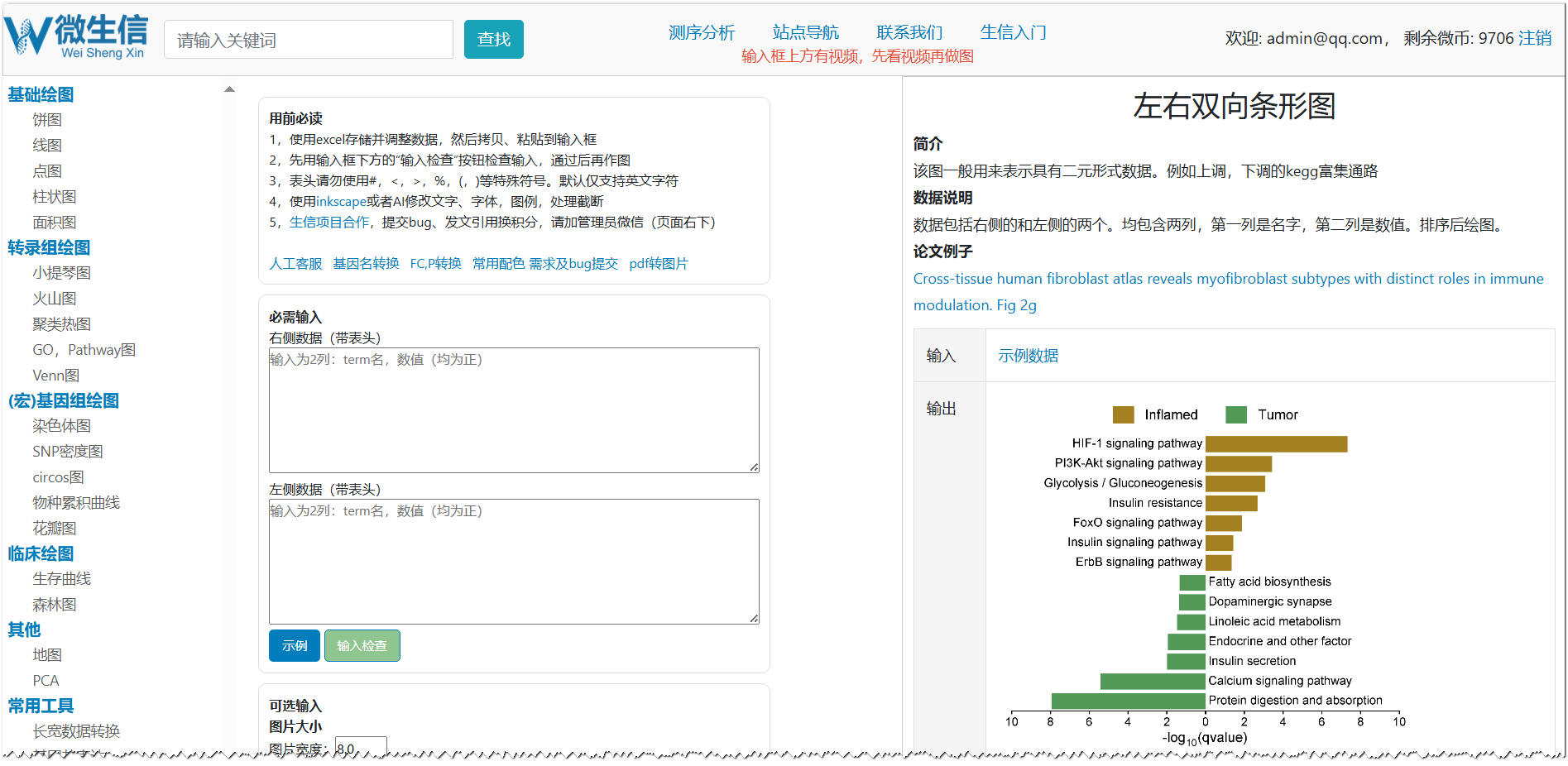This screenshot has width=1568, height=766.
Task: Select 柱状图 in the sidebar
Action: coord(55,197)
